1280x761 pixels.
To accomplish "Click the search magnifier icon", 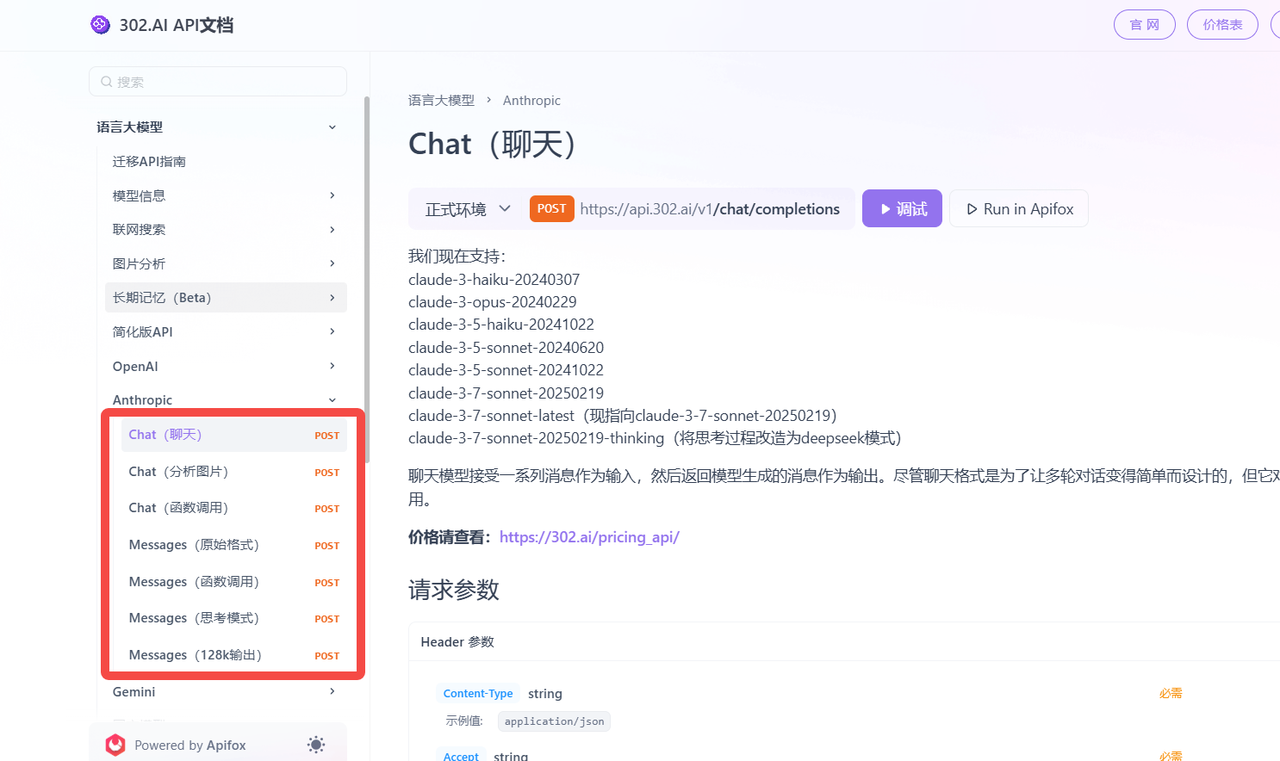I will point(105,82).
